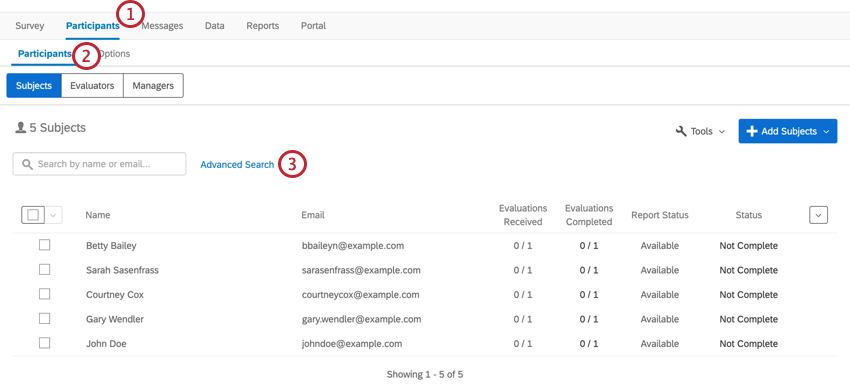Open the Tools dropdown menu
This screenshot has width=850, height=391.
click(x=700, y=131)
